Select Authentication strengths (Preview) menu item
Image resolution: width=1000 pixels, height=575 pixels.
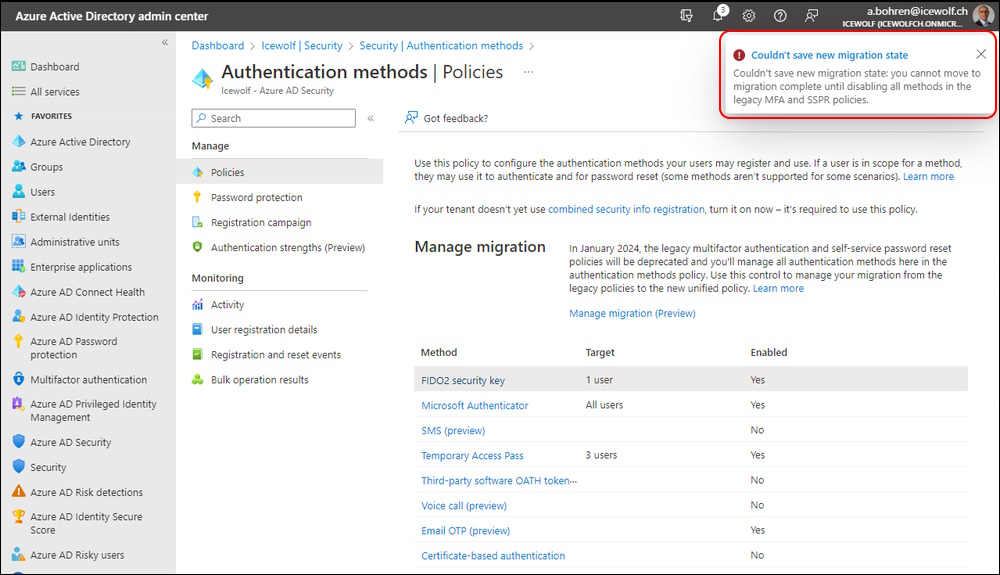288,247
